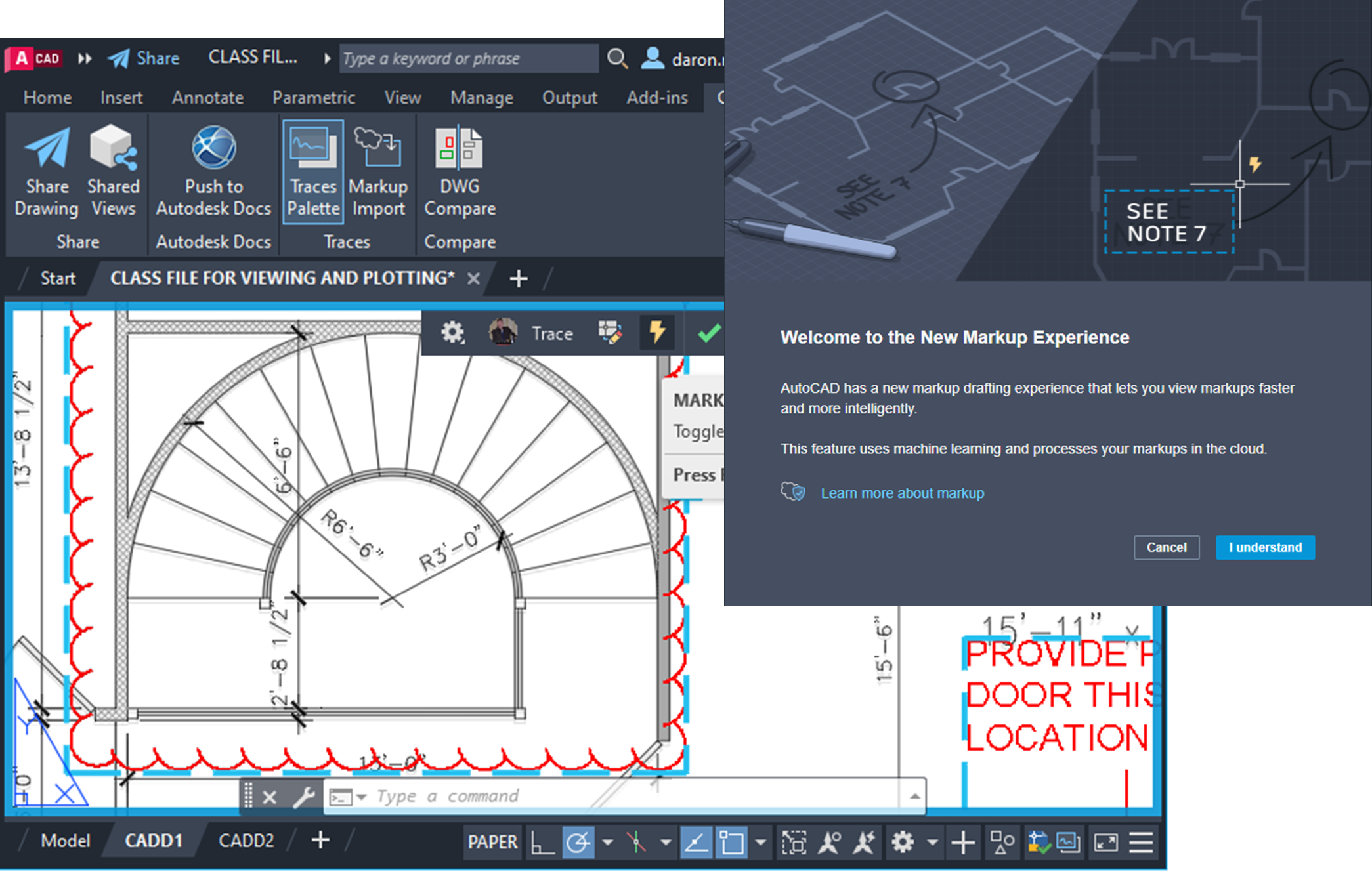Toggle Isometric Drafting in status bar
This screenshot has height=876, width=1372.
click(635, 842)
